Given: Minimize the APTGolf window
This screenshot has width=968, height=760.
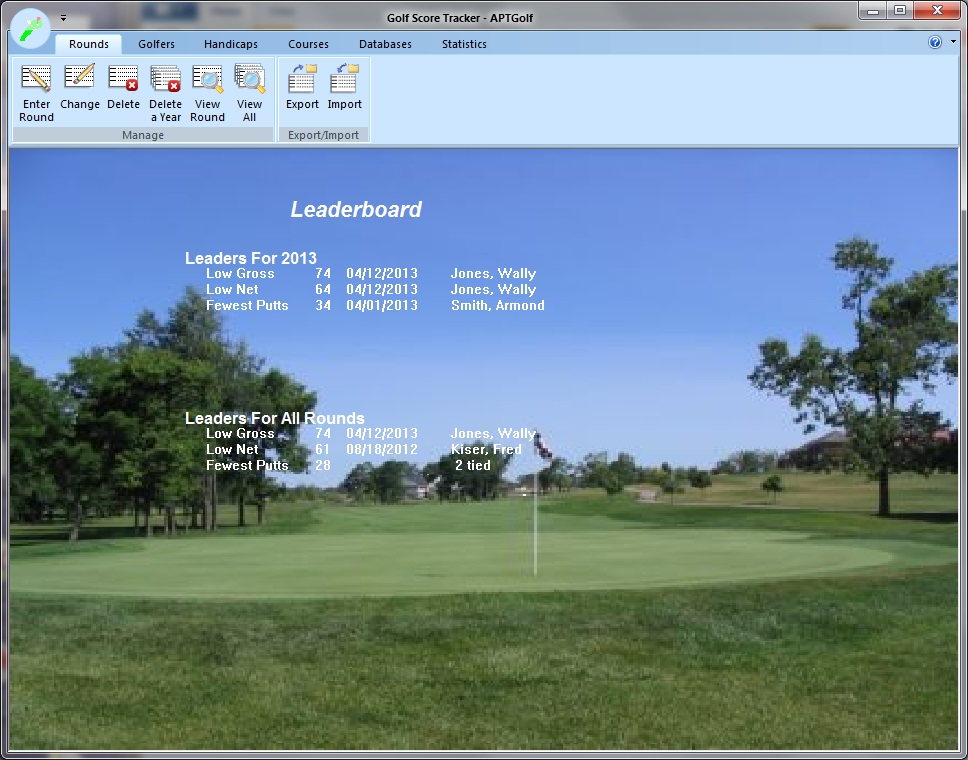Looking at the screenshot, I should [x=872, y=11].
